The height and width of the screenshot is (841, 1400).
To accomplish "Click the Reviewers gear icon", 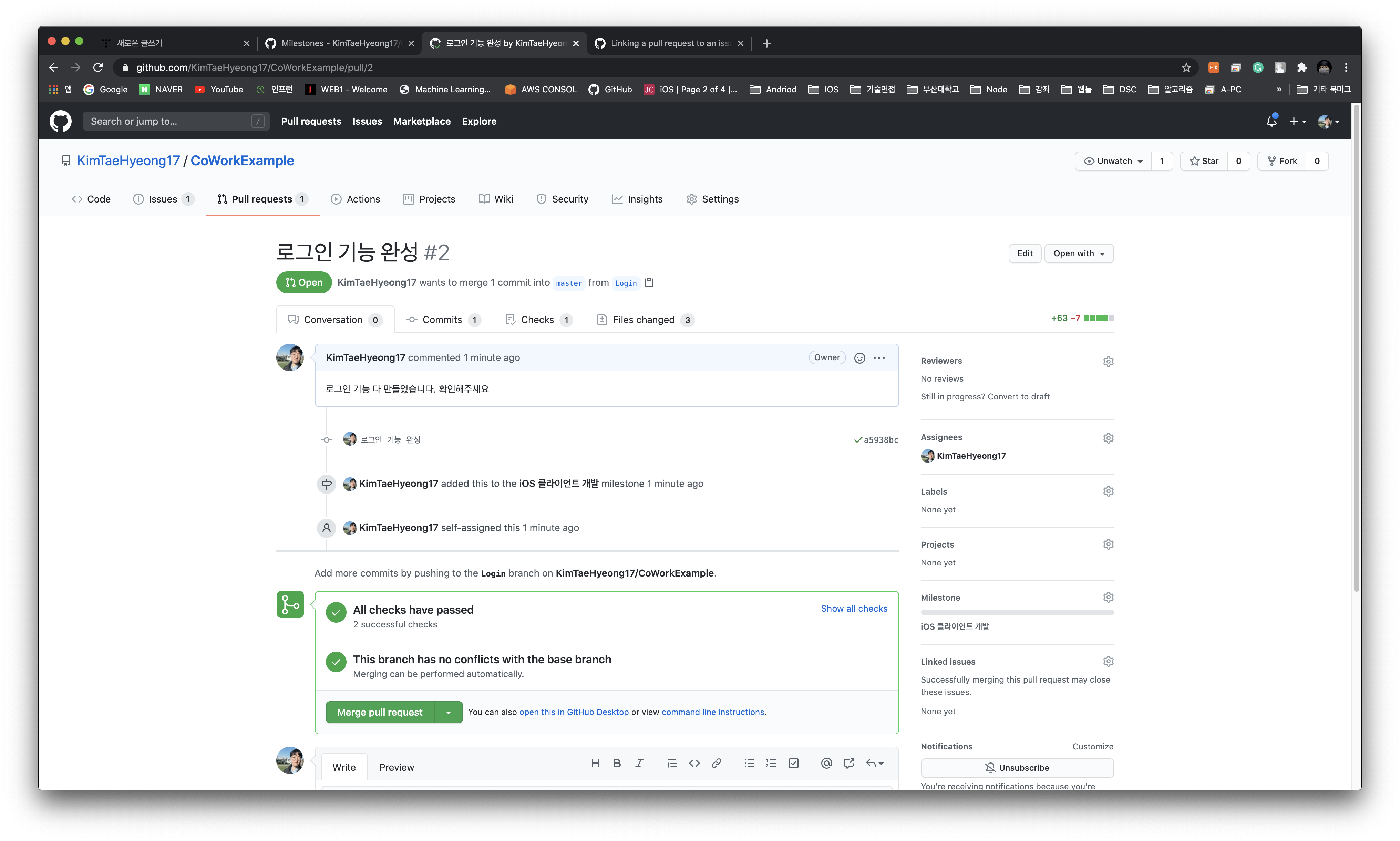I will (x=1108, y=362).
